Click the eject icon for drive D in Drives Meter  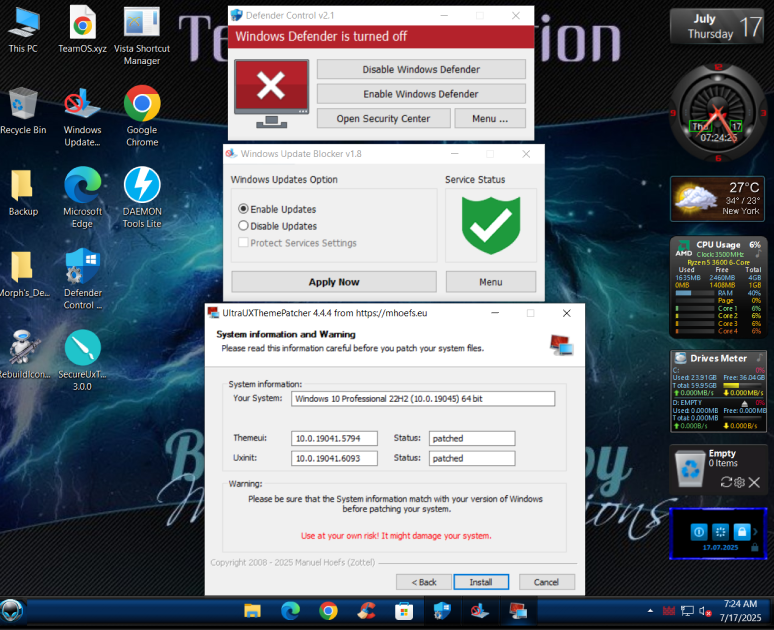(744, 403)
